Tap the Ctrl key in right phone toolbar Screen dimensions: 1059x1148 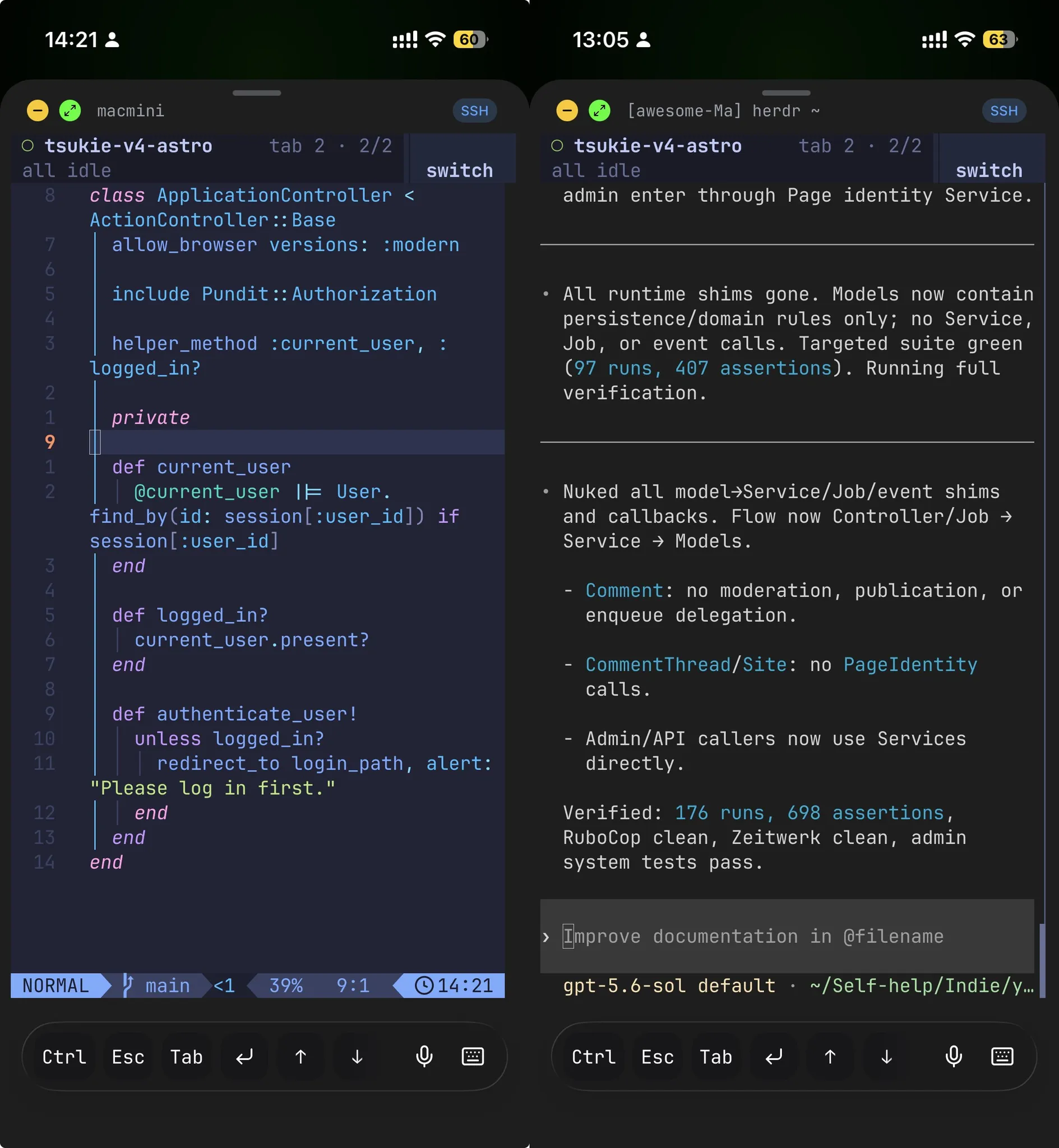(x=594, y=1057)
